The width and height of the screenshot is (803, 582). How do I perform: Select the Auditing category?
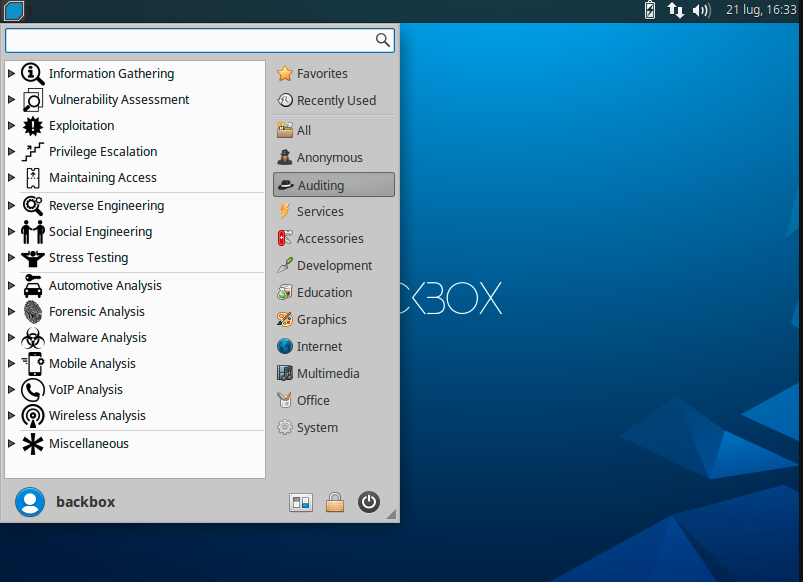[x=334, y=185]
